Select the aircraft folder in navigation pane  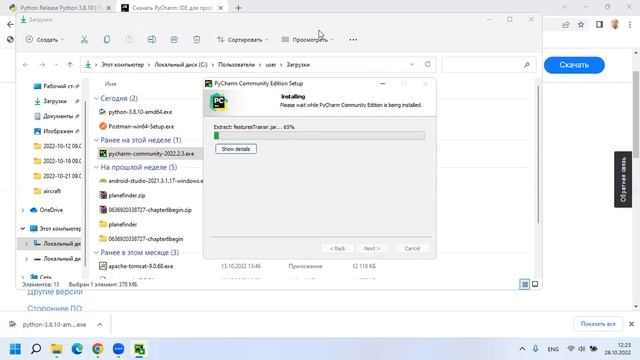(52, 191)
